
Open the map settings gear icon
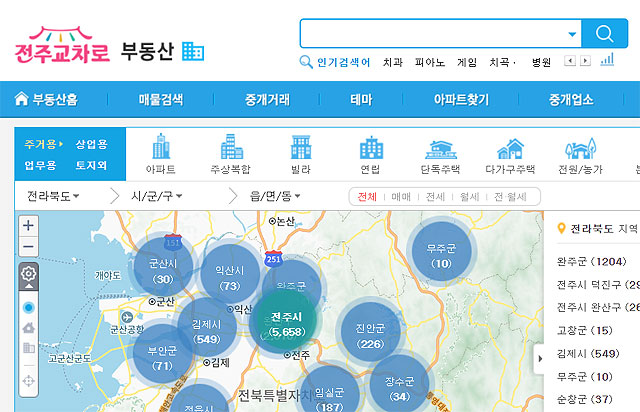[x=29, y=273]
